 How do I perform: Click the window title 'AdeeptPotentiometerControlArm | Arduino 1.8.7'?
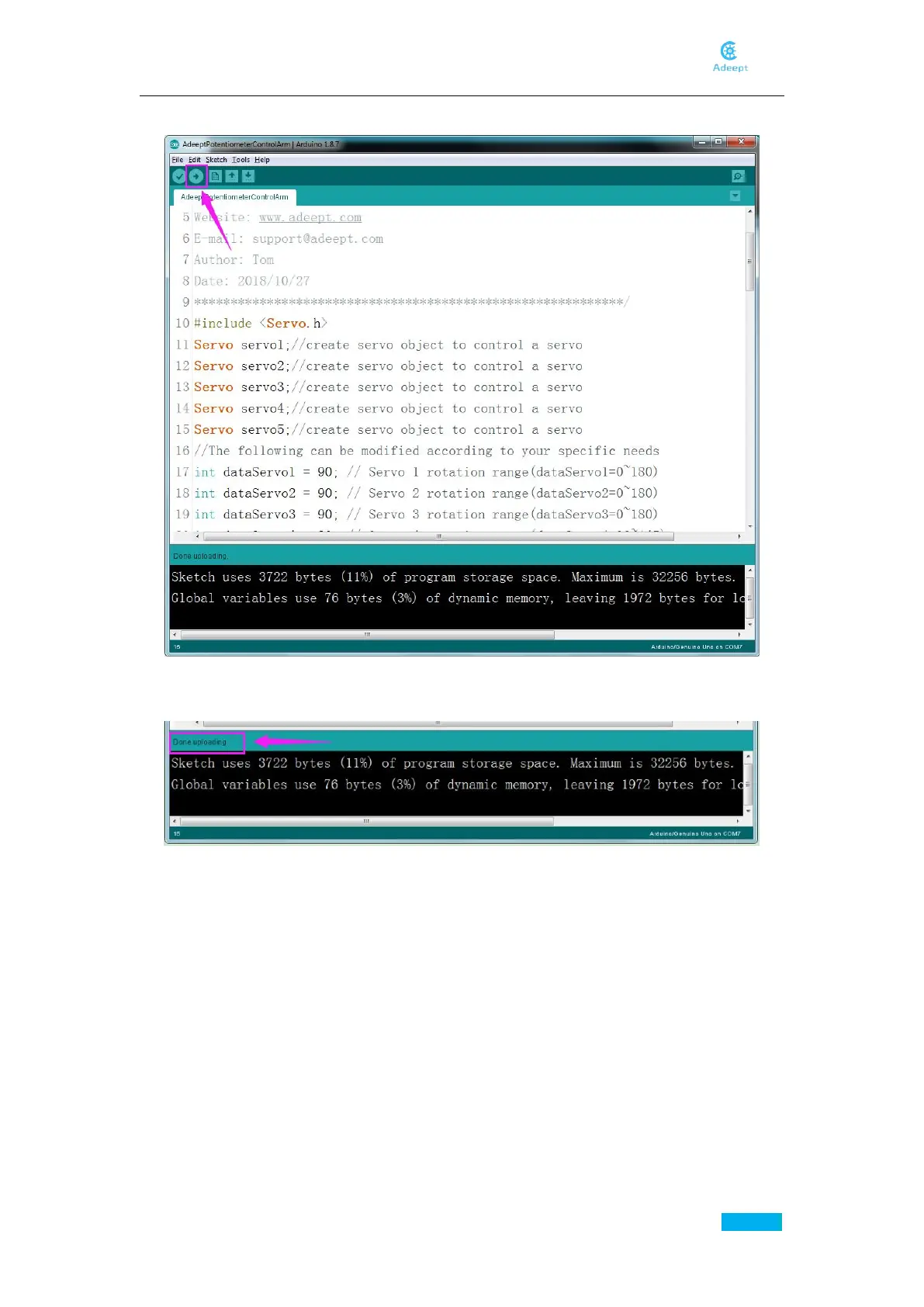click(x=261, y=144)
